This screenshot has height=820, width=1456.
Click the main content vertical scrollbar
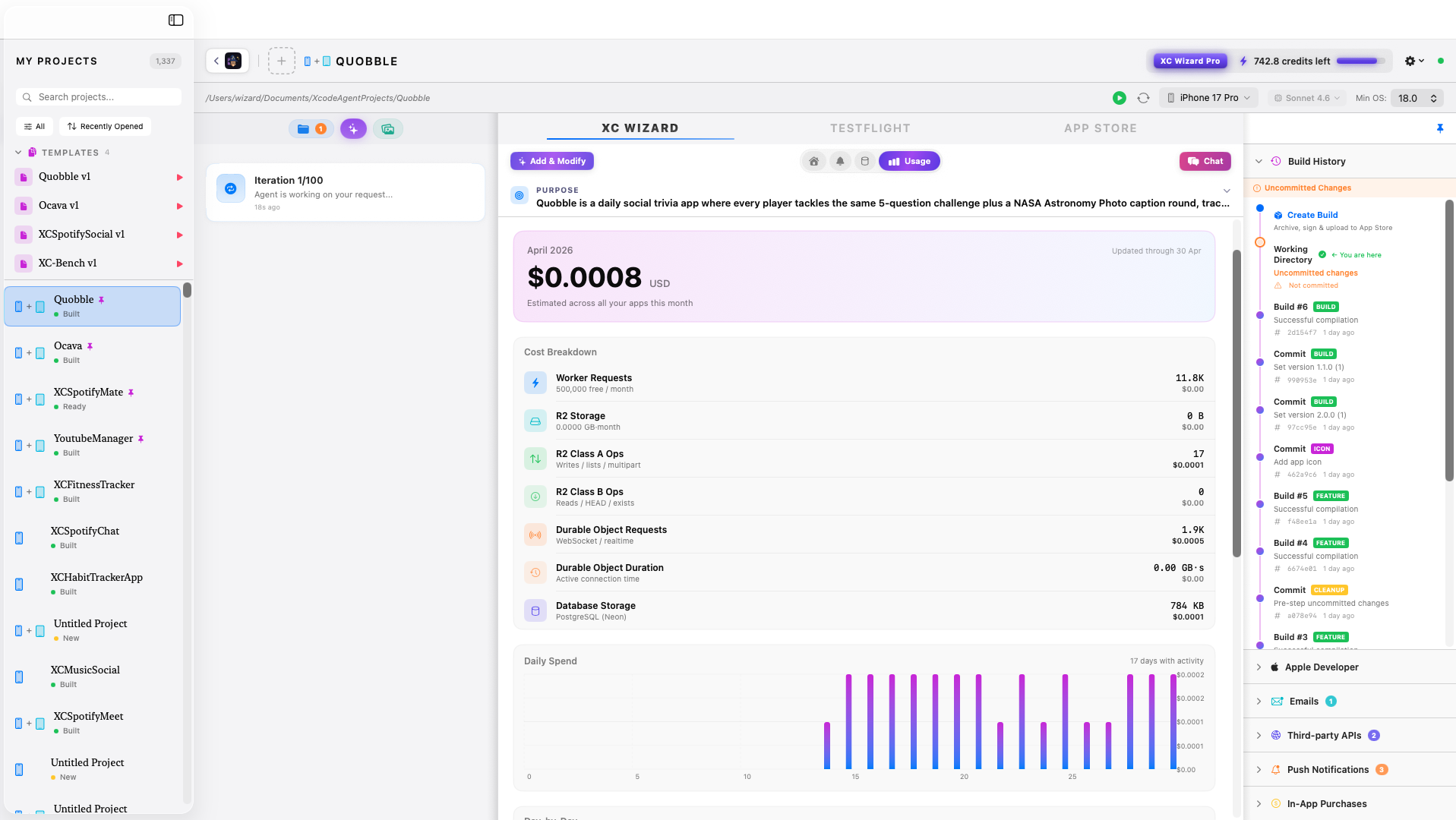(x=1236, y=403)
